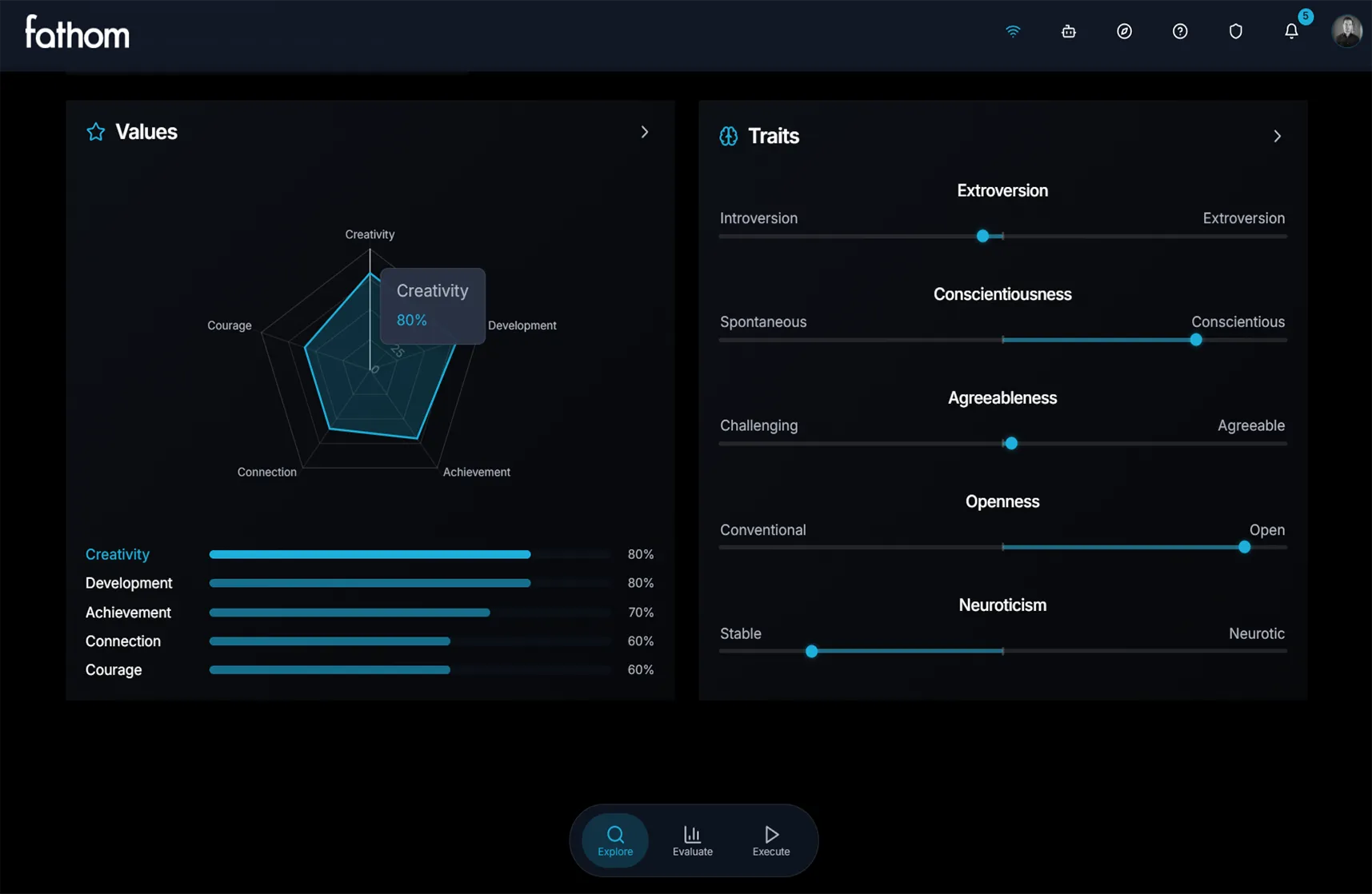Image resolution: width=1372 pixels, height=894 pixels.
Task: Click the compass navigation icon
Action: (1124, 31)
